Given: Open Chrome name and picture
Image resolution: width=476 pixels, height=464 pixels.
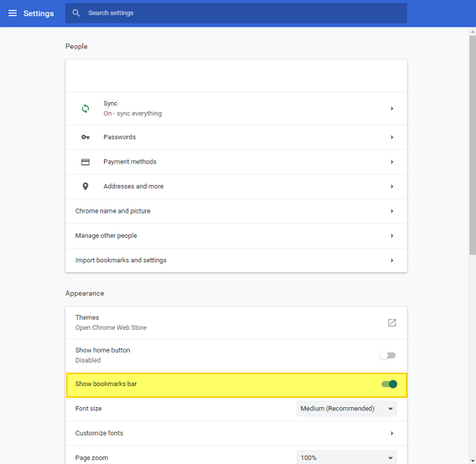Looking at the screenshot, I should 236,211.
